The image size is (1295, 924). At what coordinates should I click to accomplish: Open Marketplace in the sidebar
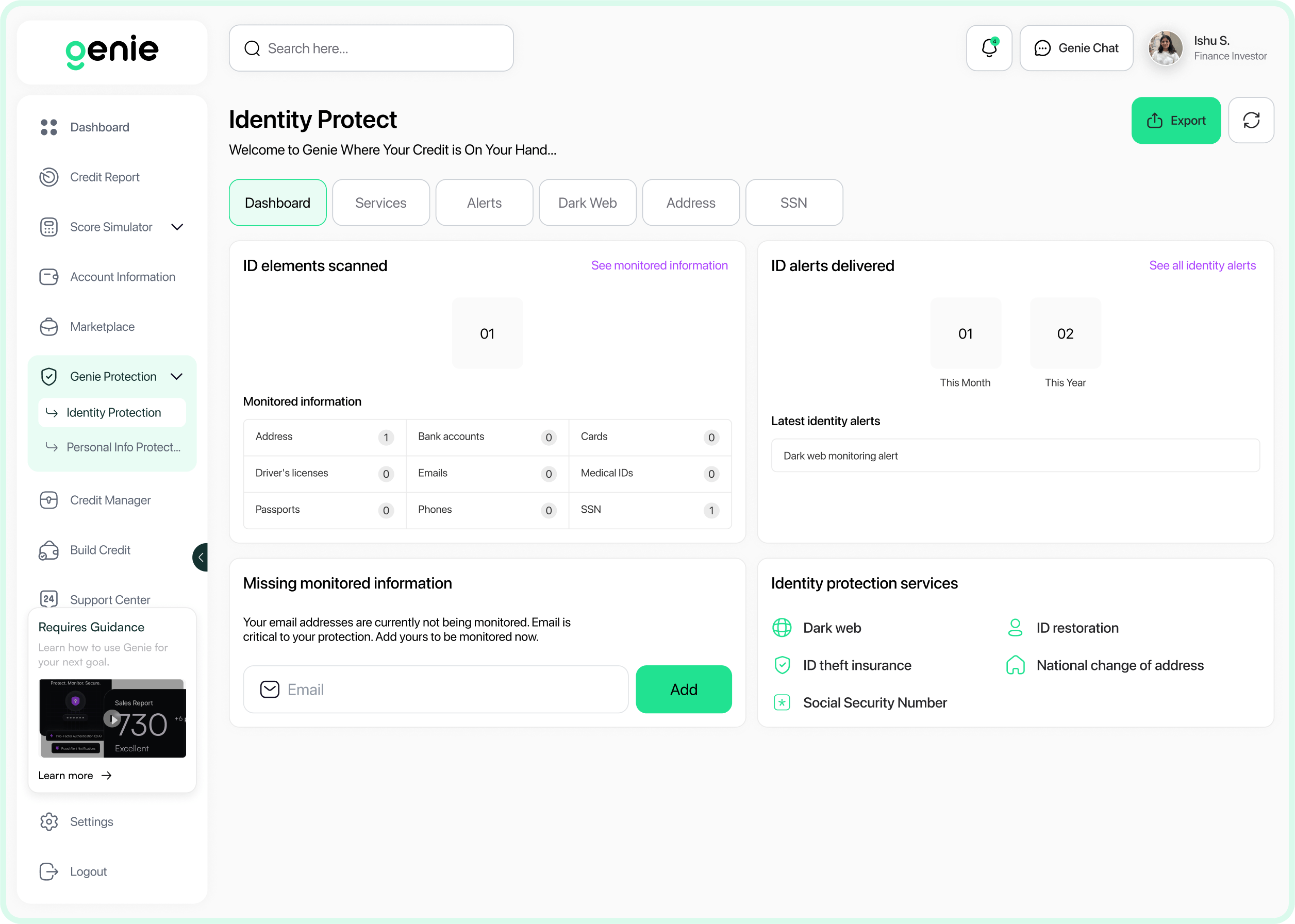(x=102, y=327)
